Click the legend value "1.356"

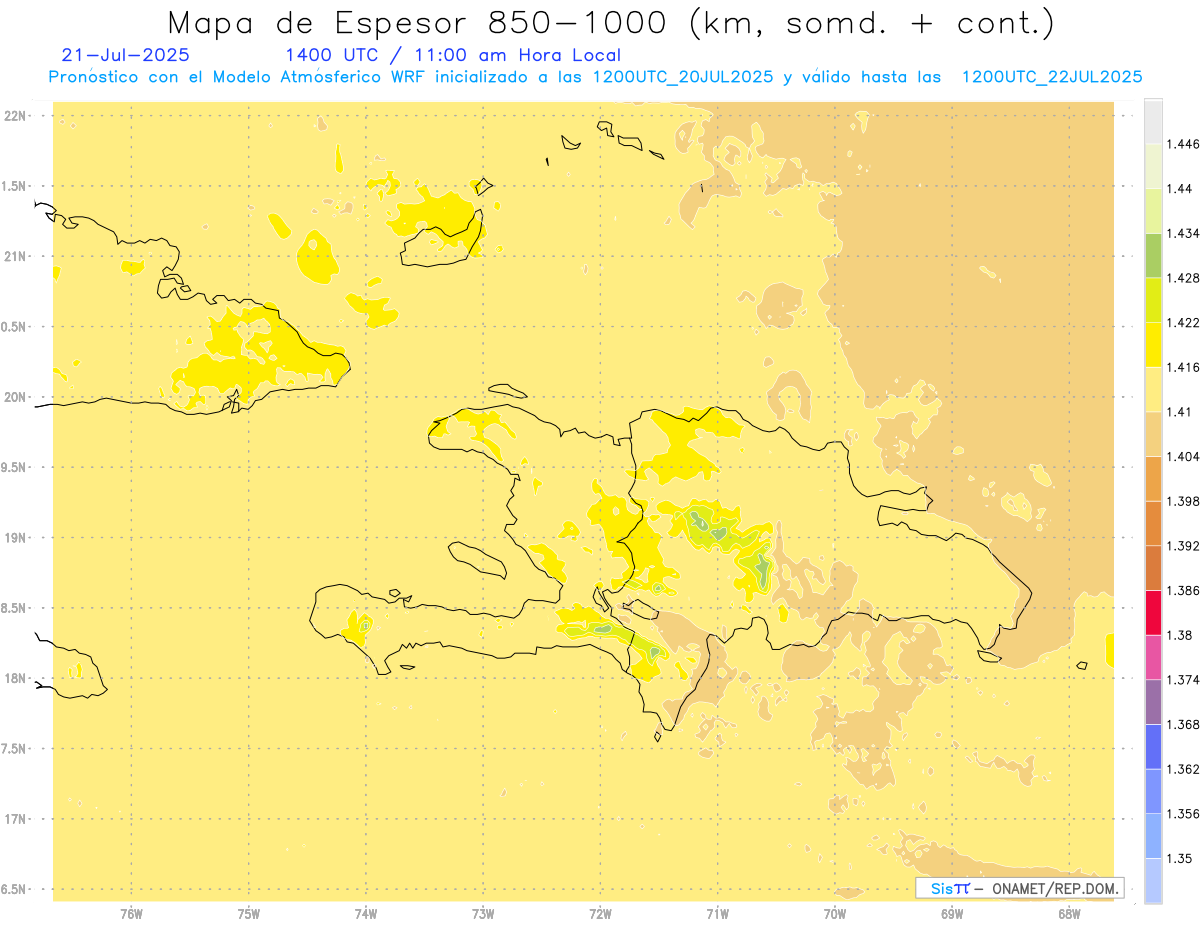[x=1184, y=813]
